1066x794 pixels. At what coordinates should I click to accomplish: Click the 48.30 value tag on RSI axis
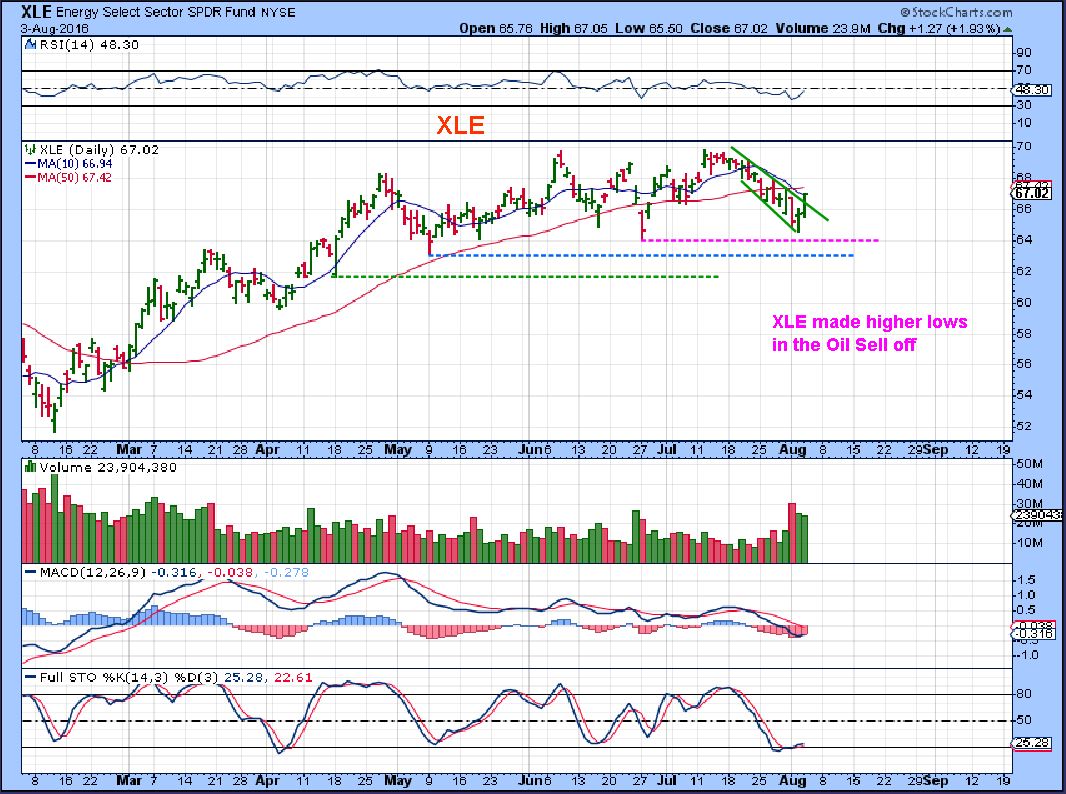pyautogui.click(x=1032, y=89)
